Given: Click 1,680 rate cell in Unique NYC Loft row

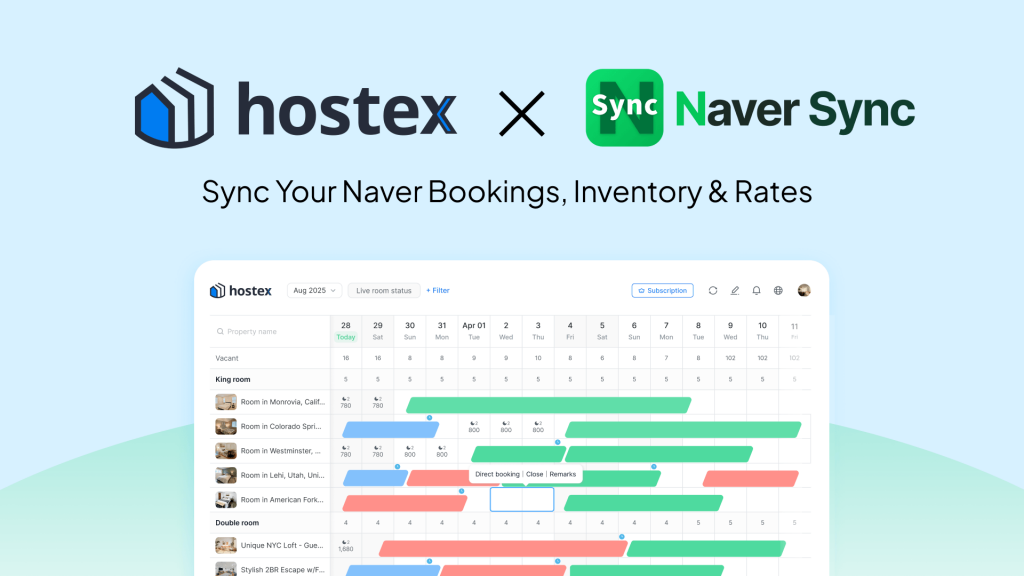Looking at the screenshot, I should [345, 545].
